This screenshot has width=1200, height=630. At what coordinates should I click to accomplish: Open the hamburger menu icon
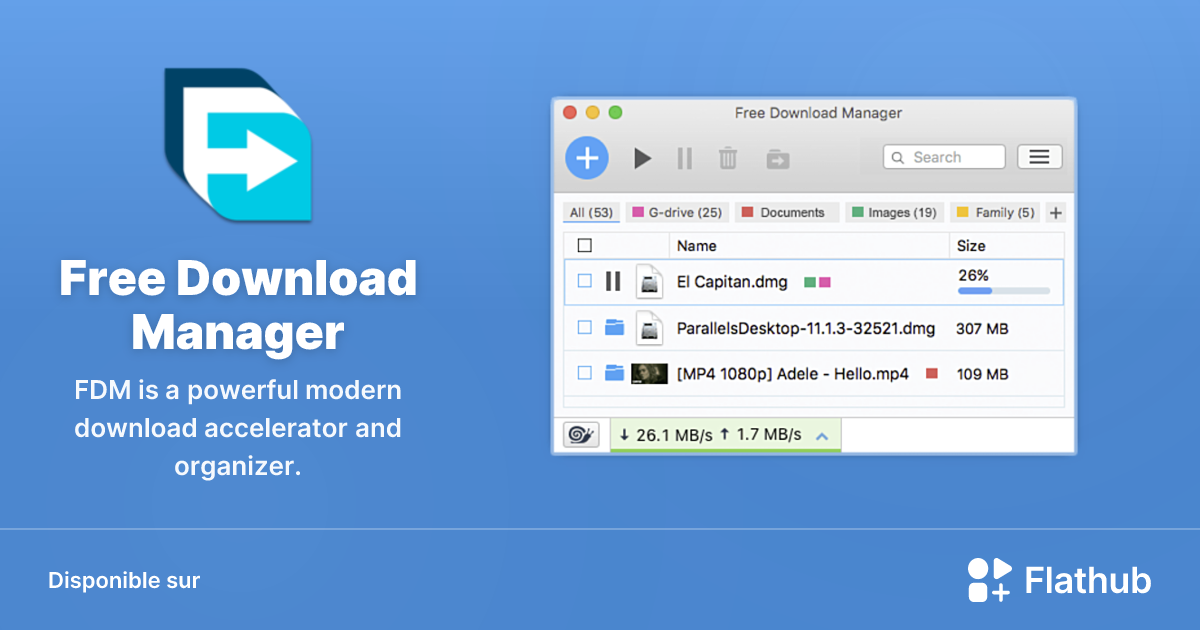[x=1039, y=156]
